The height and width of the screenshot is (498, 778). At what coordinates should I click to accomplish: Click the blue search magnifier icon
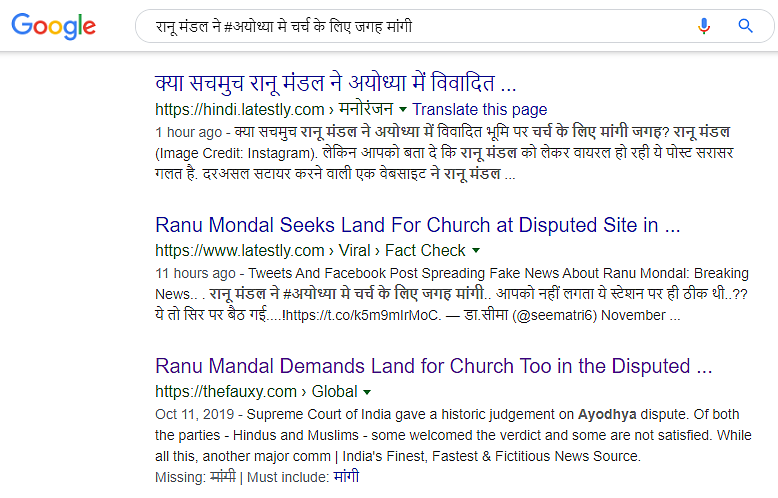745,26
